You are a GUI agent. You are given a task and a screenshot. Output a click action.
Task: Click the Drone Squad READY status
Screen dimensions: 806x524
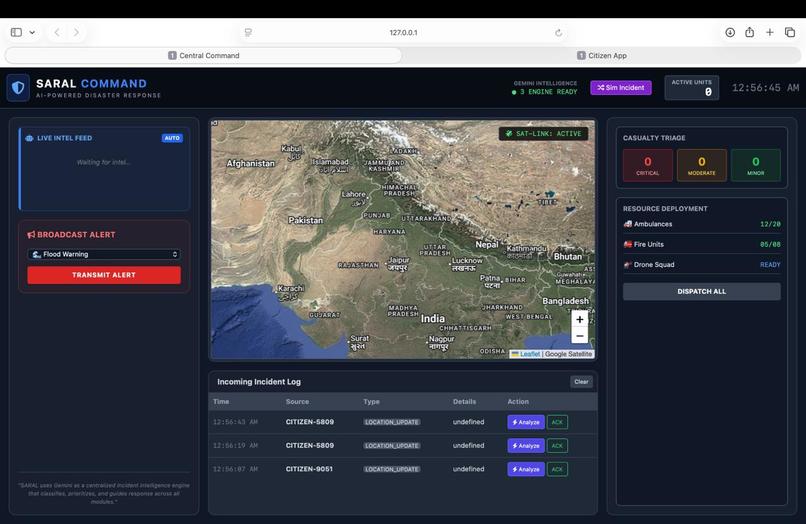(x=770, y=265)
